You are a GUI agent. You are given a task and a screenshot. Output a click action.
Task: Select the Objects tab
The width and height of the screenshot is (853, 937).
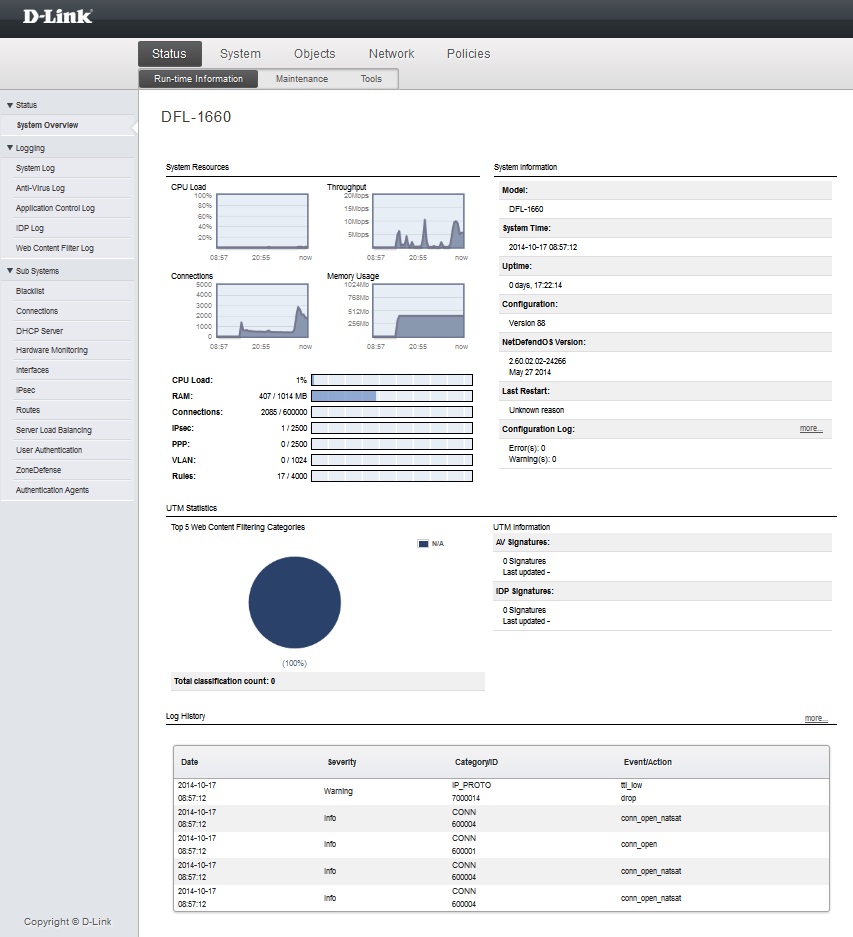point(315,54)
